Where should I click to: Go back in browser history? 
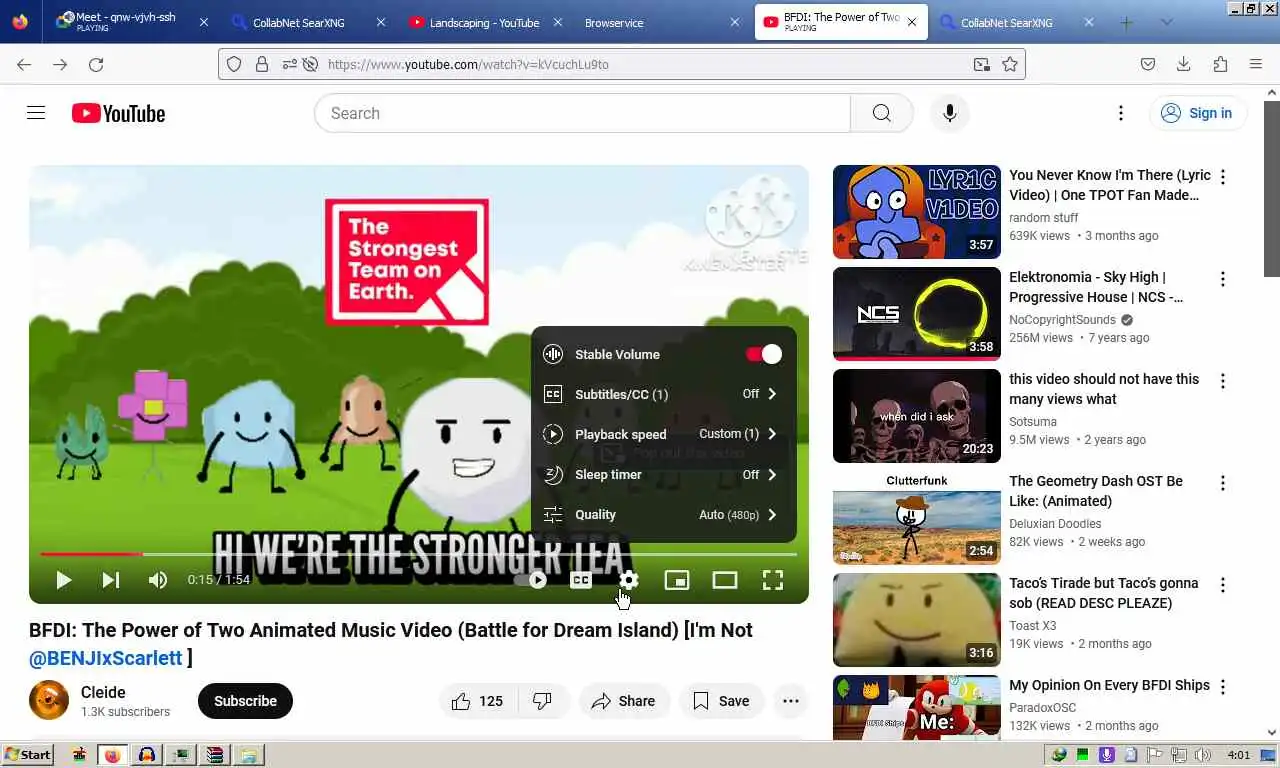point(24,64)
